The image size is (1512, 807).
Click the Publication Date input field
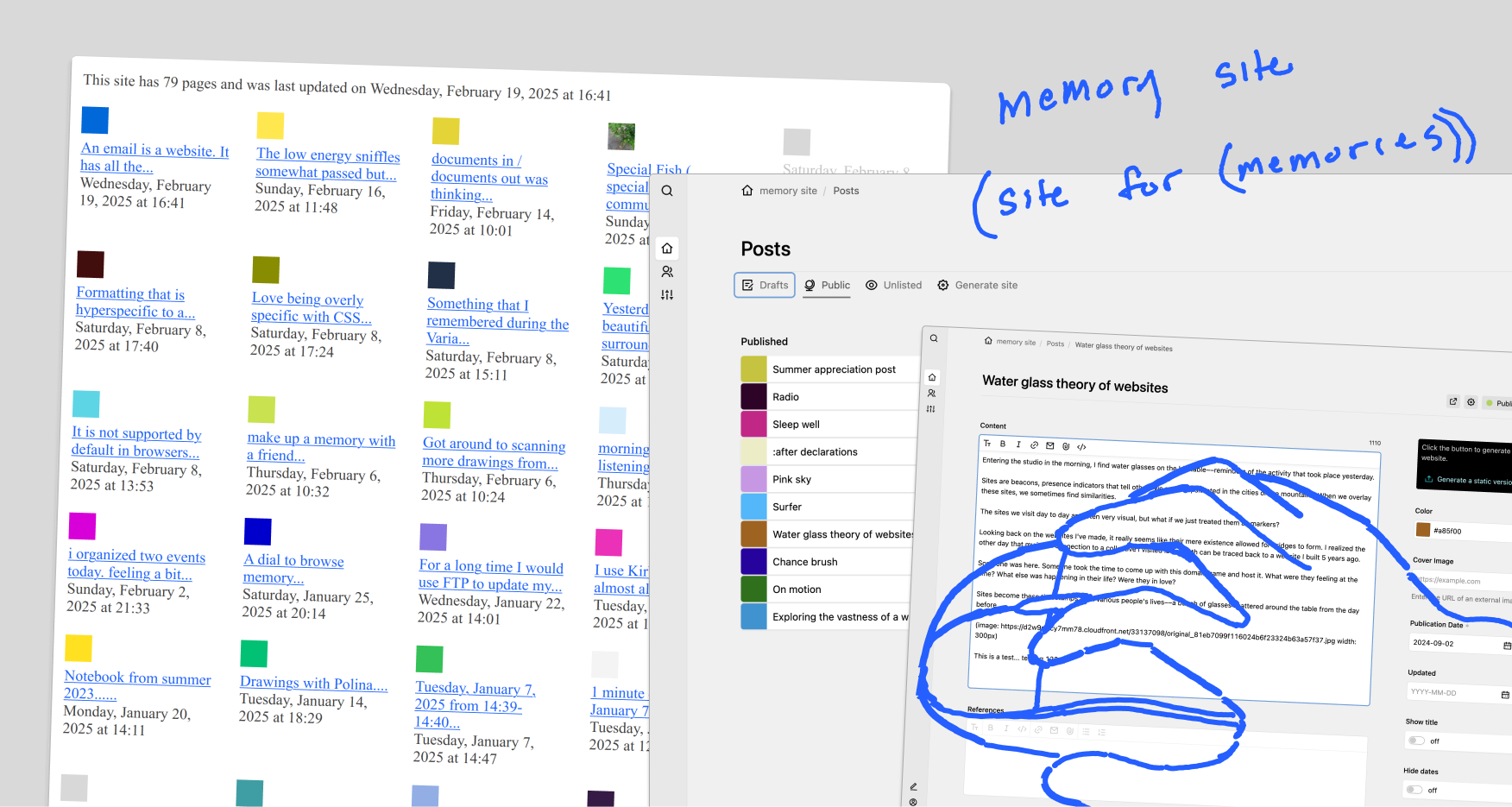1459,644
